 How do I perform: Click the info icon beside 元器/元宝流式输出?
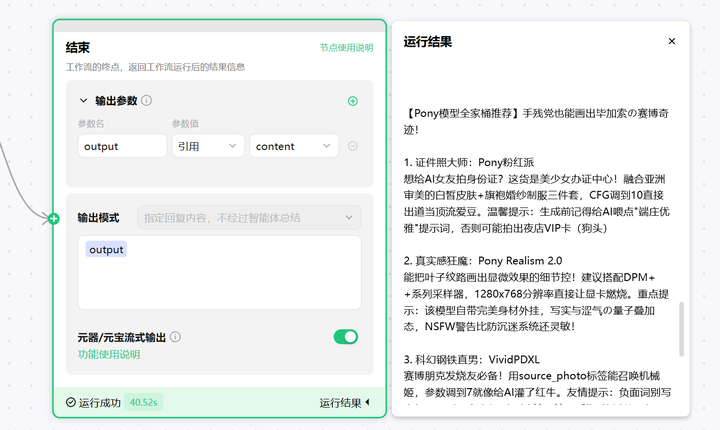pos(175,337)
